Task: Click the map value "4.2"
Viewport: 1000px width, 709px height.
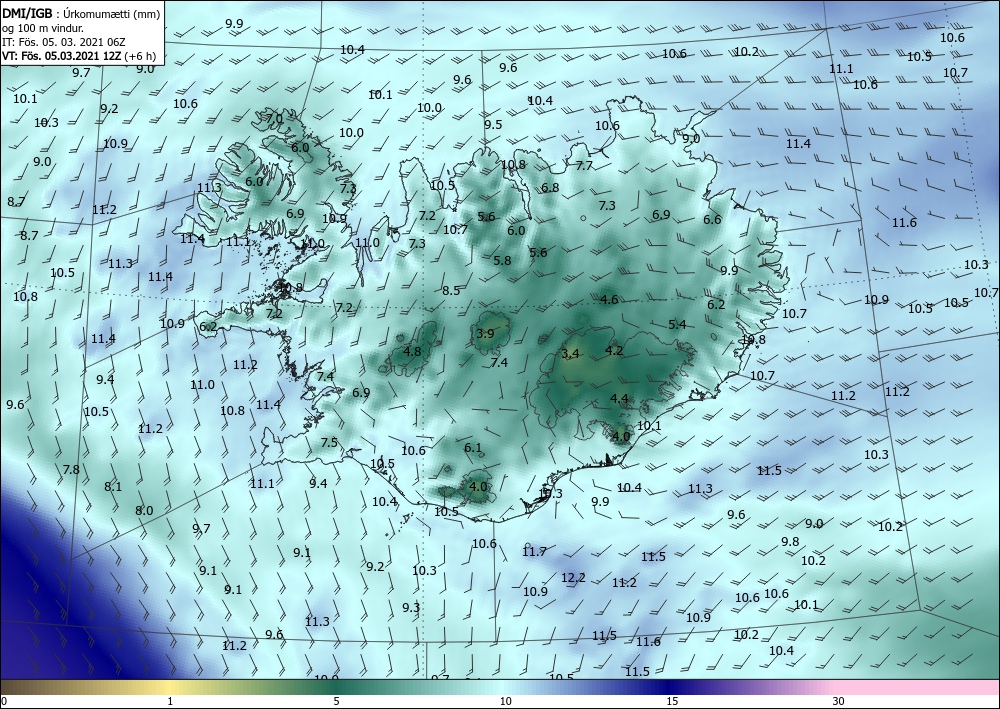Action: point(614,350)
